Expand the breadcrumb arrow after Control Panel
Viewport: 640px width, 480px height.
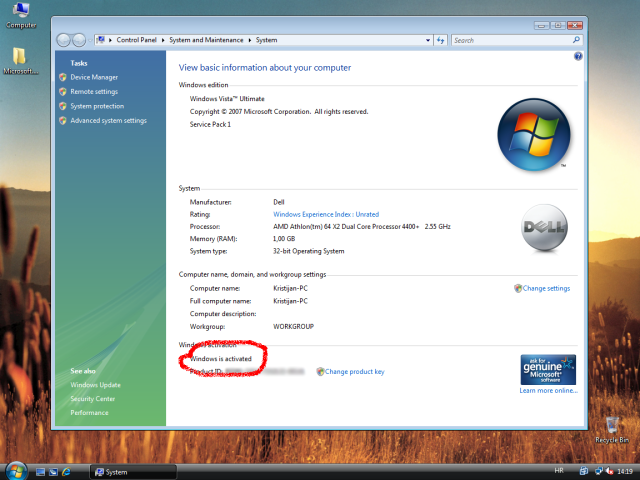click(163, 40)
